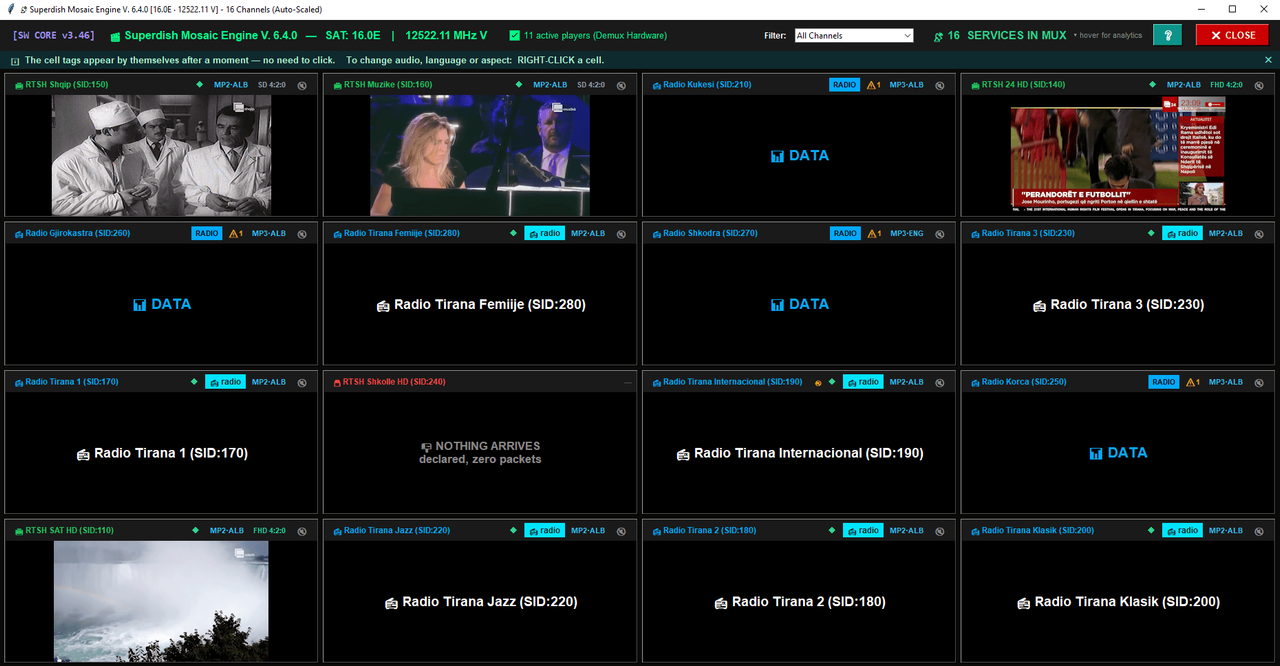Click the mute icon in Radio Korca cell

coord(1259,382)
